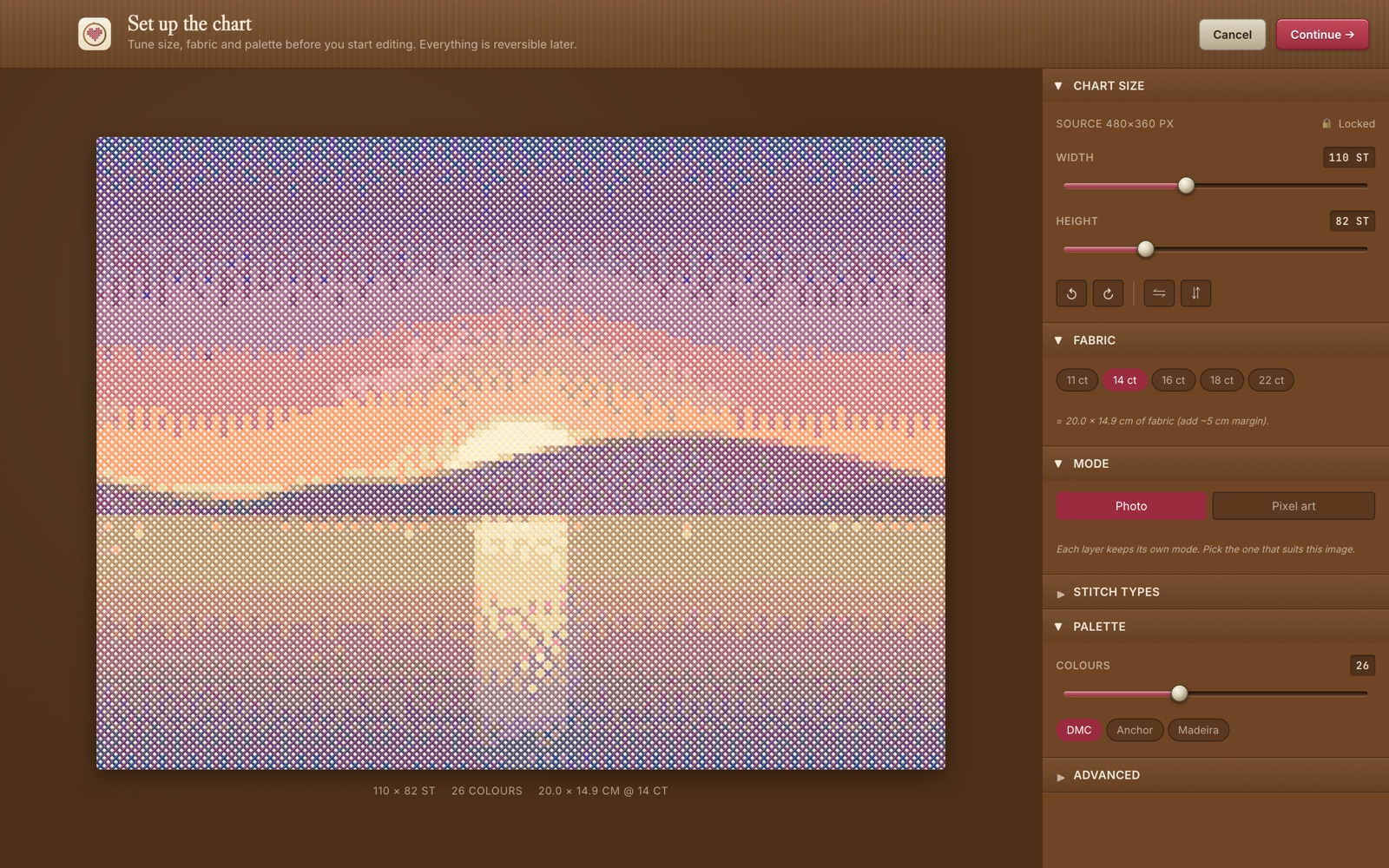Click the Colours slider handle

(1179, 694)
